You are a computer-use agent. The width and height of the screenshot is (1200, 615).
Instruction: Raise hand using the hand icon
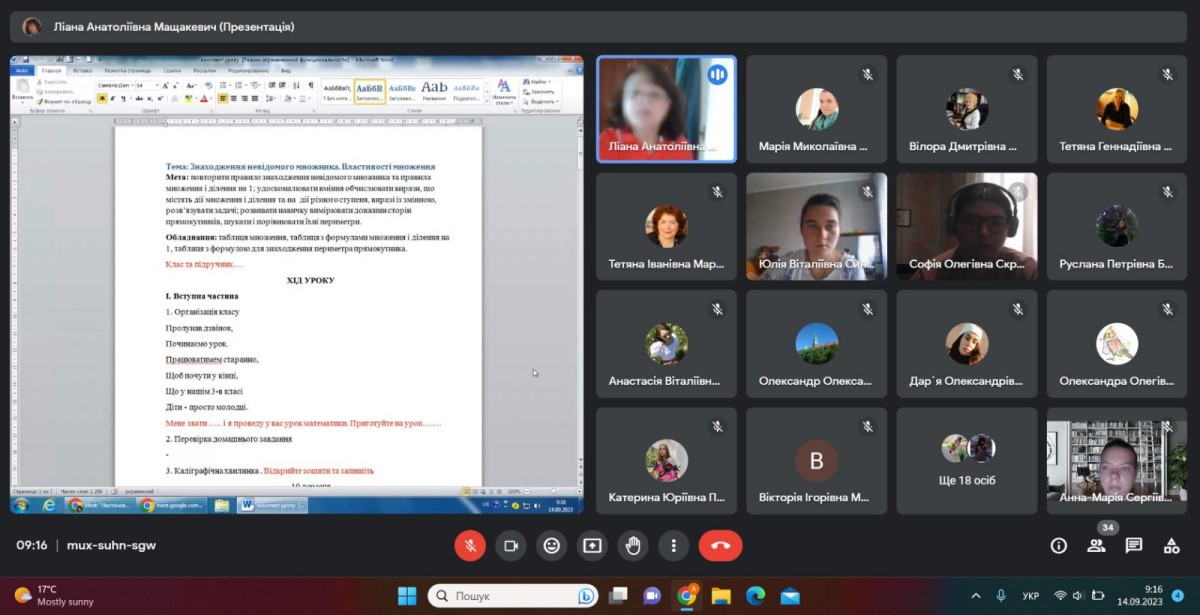pos(633,545)
